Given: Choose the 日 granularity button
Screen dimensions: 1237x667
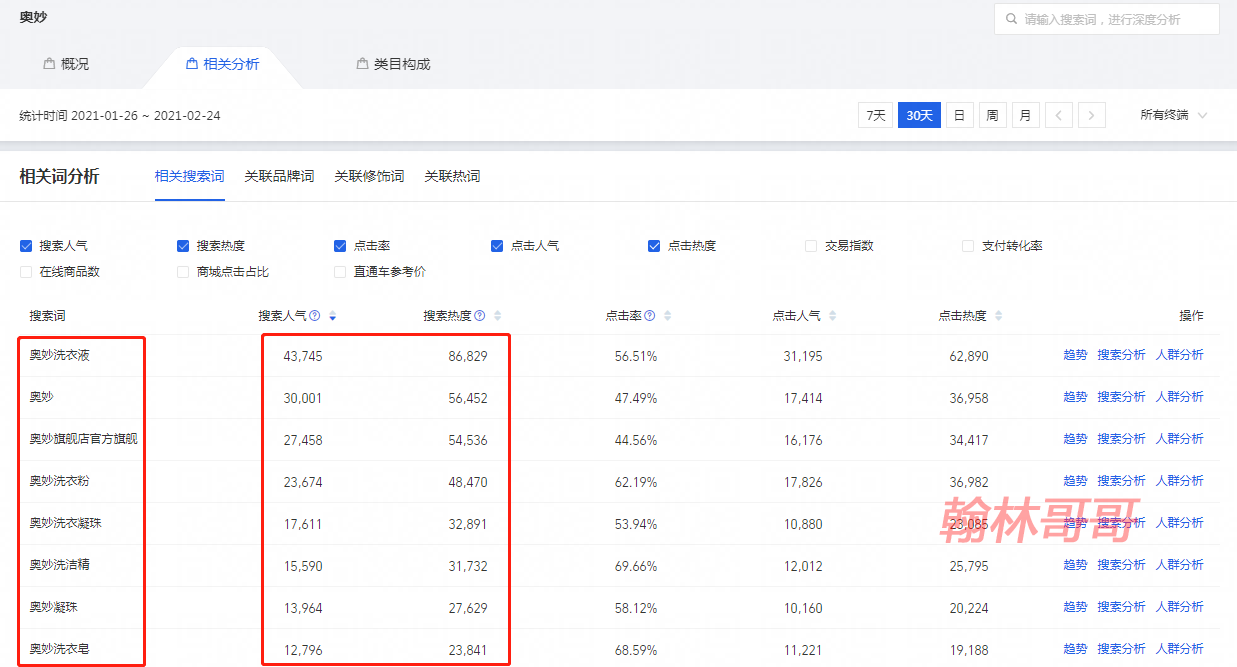Looking at the screenshot, I should [959, 115].
